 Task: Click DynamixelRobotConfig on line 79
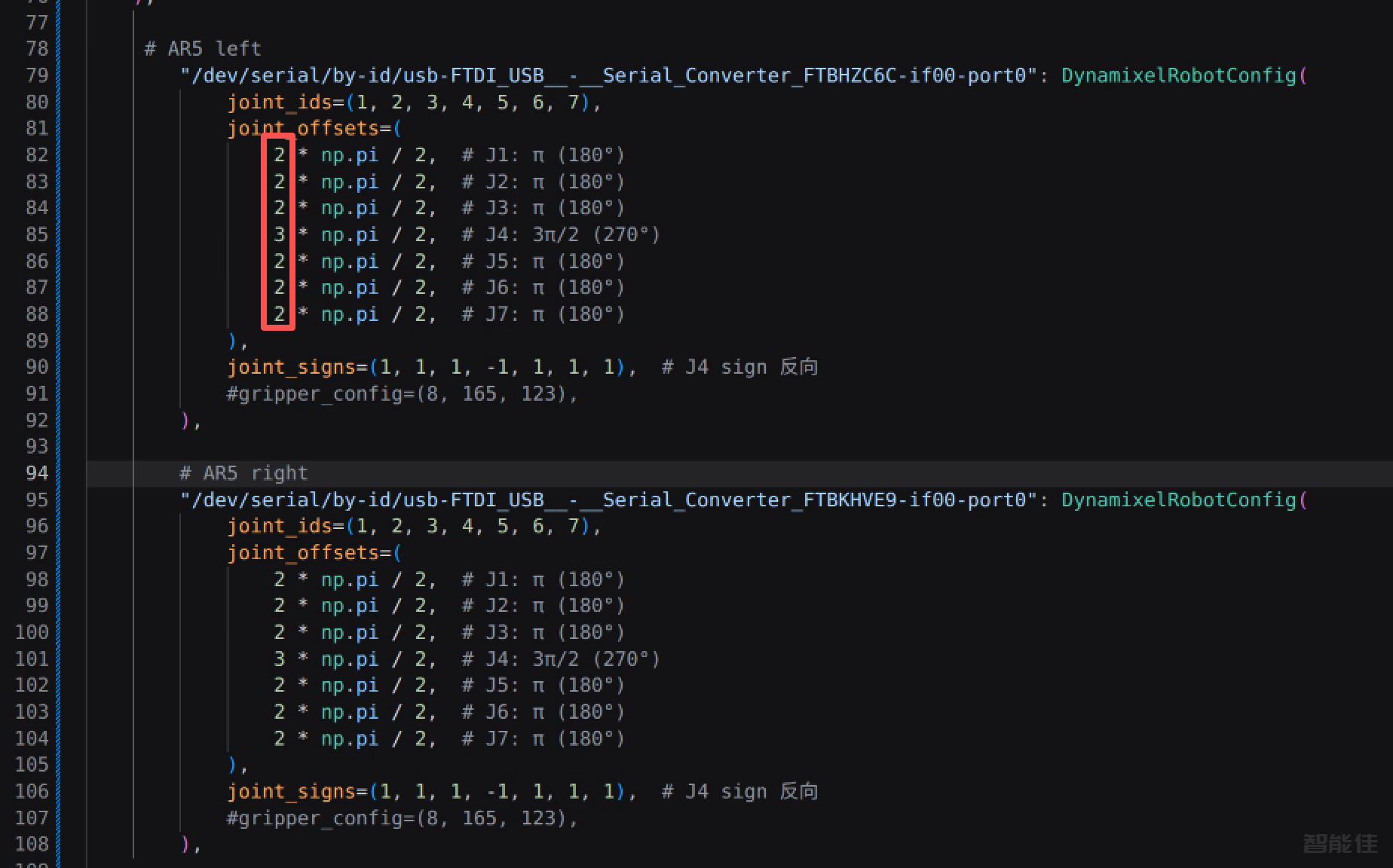pos(1178,75)
